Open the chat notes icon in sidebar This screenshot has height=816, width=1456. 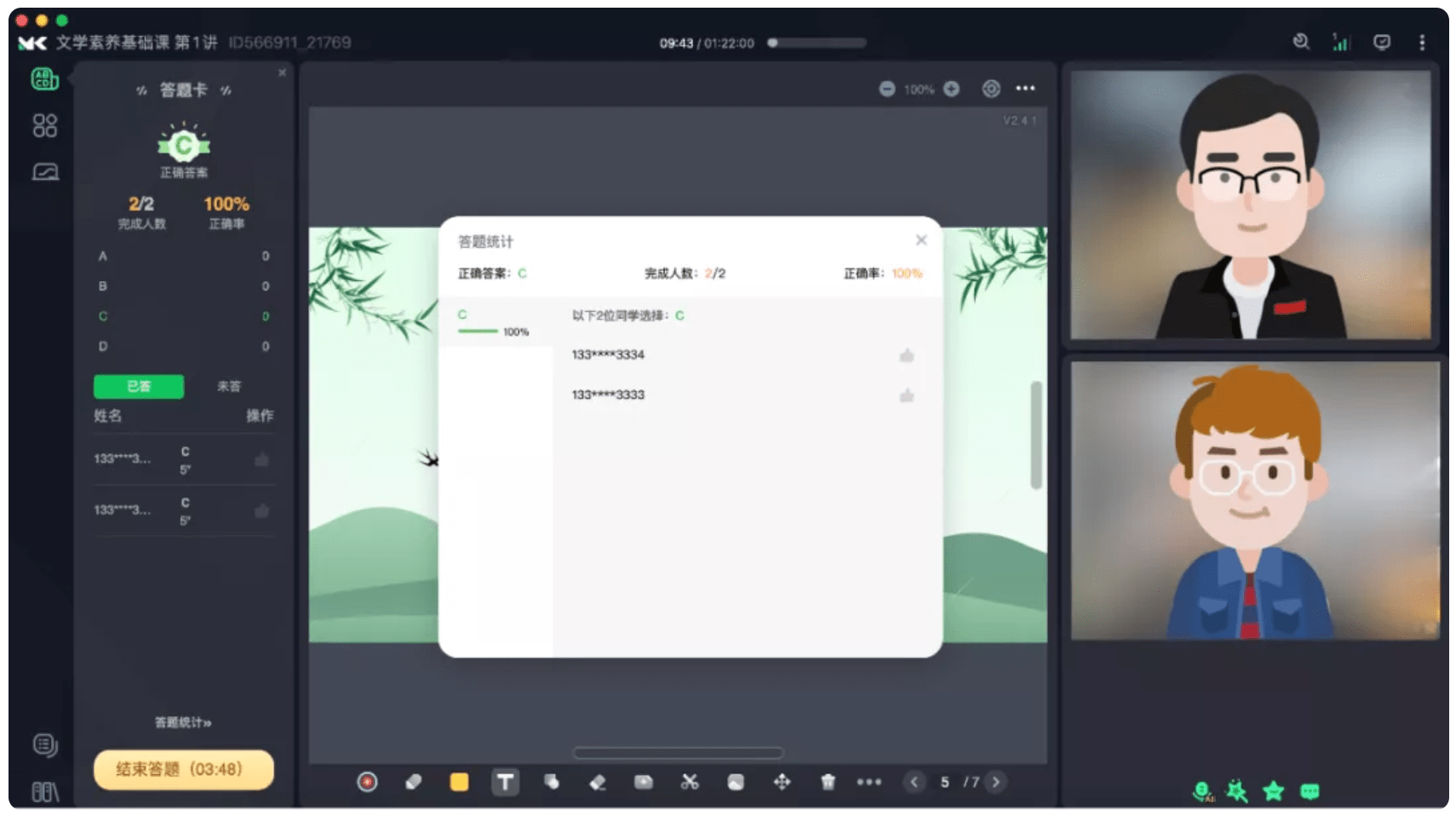44,745
